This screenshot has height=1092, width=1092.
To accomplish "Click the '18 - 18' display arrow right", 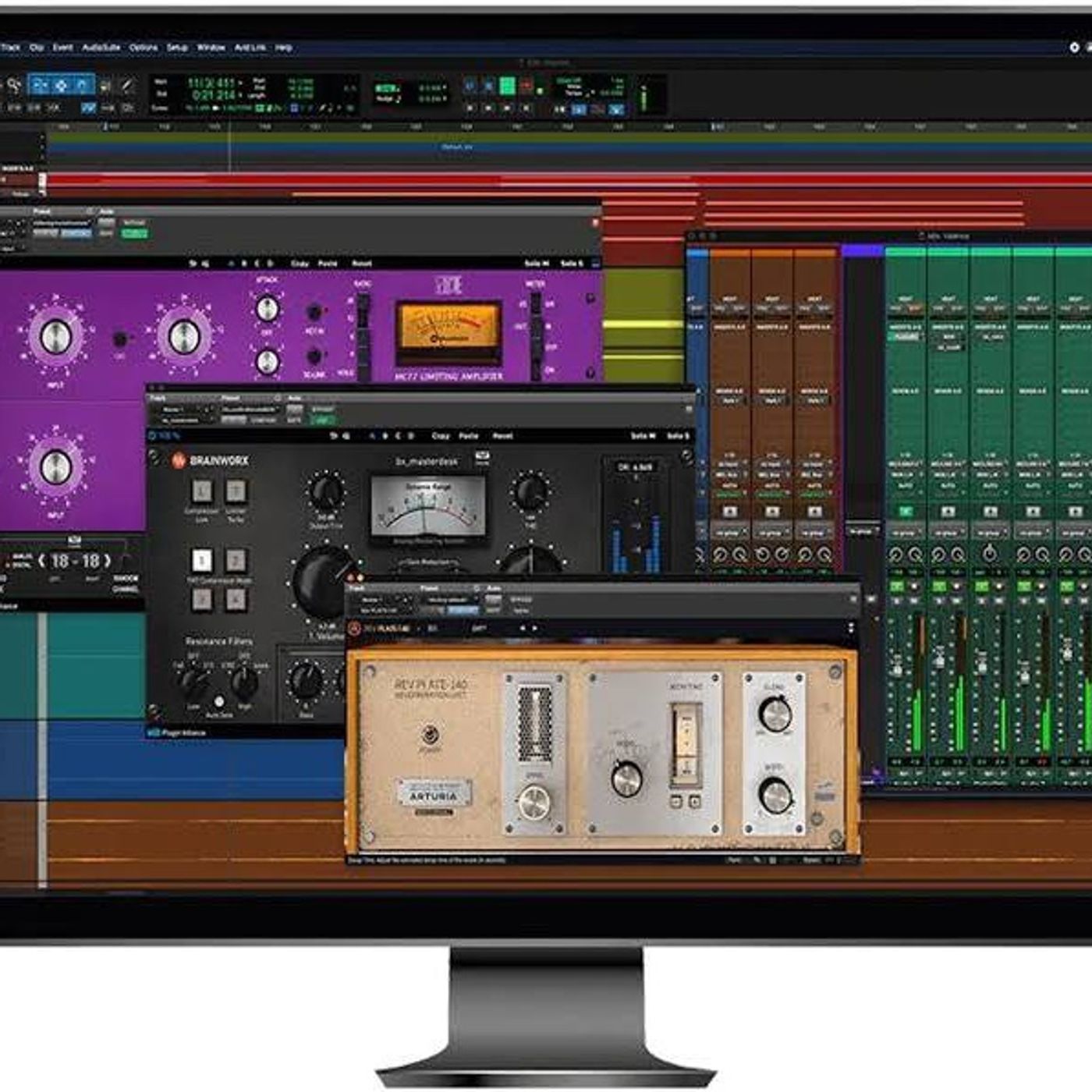I will click(x=107, y=561).
